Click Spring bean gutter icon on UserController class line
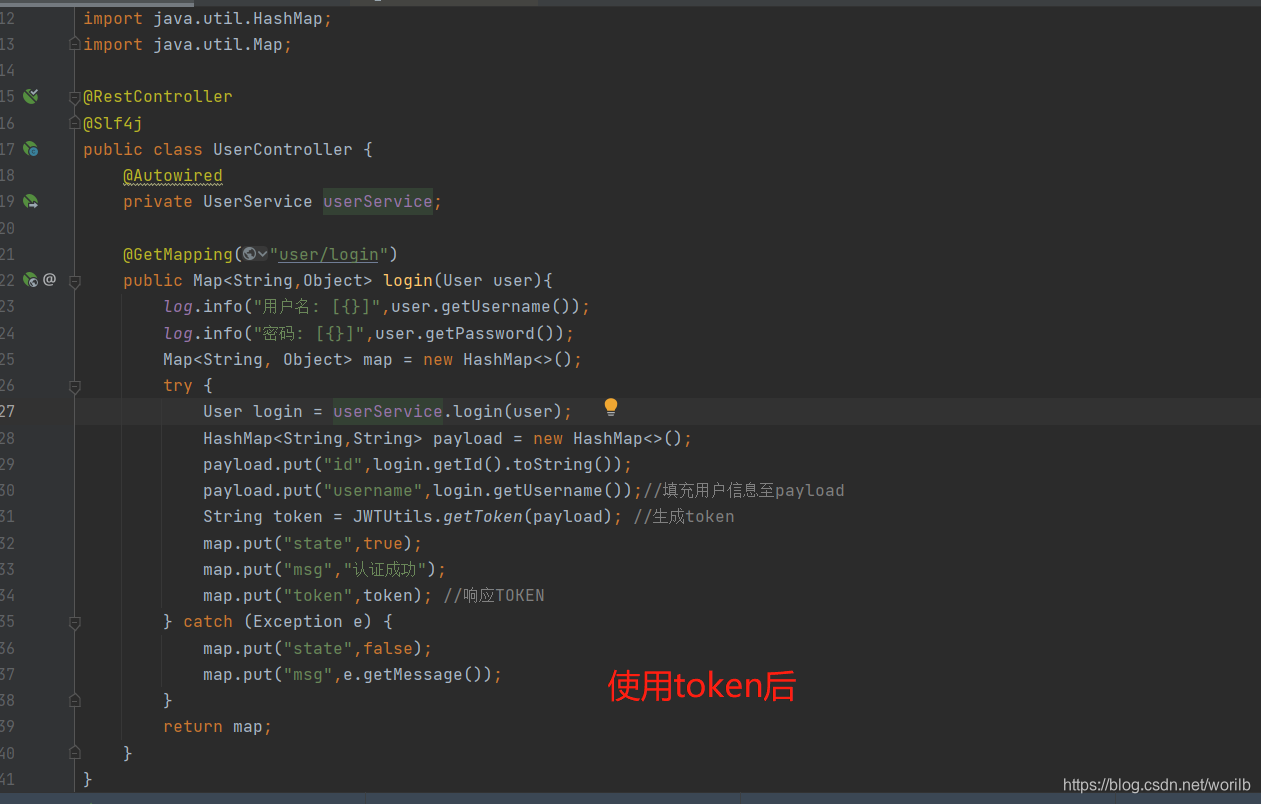Screen dimensions: 1261x804 [x=31, y=149]
